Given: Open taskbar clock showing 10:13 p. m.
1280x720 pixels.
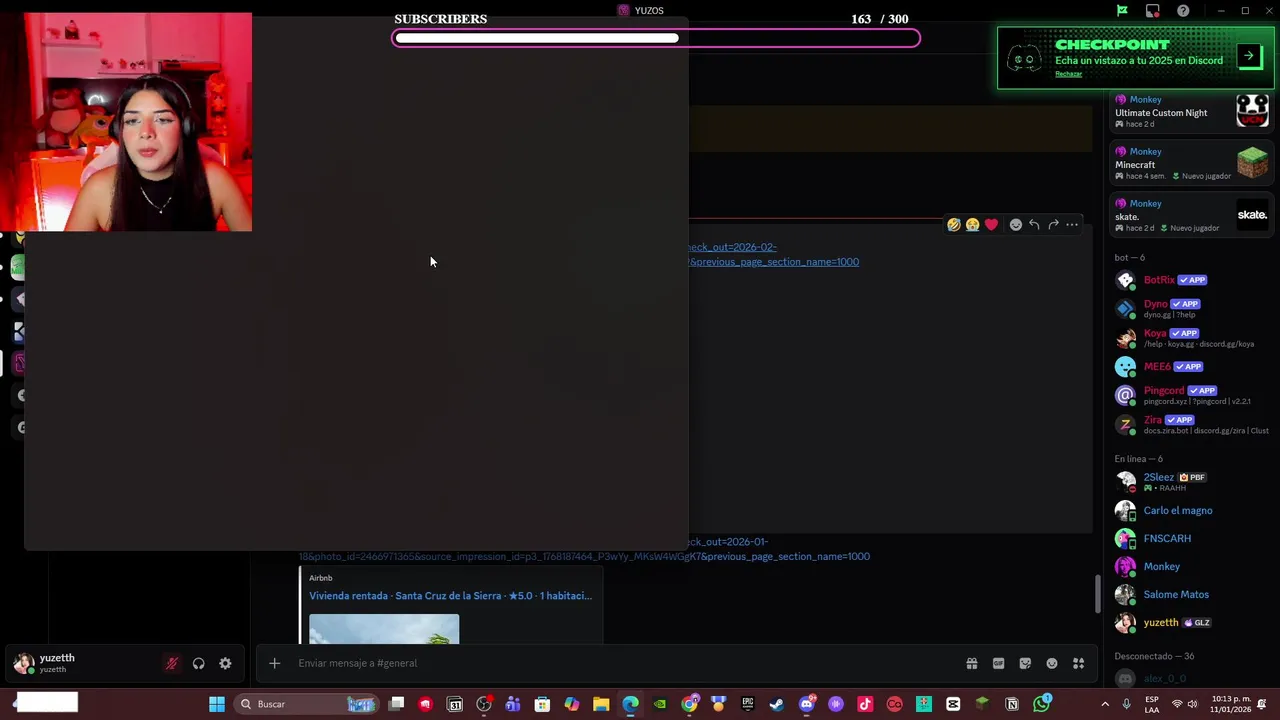Looking at the screenshot, I should point(1229,704).
